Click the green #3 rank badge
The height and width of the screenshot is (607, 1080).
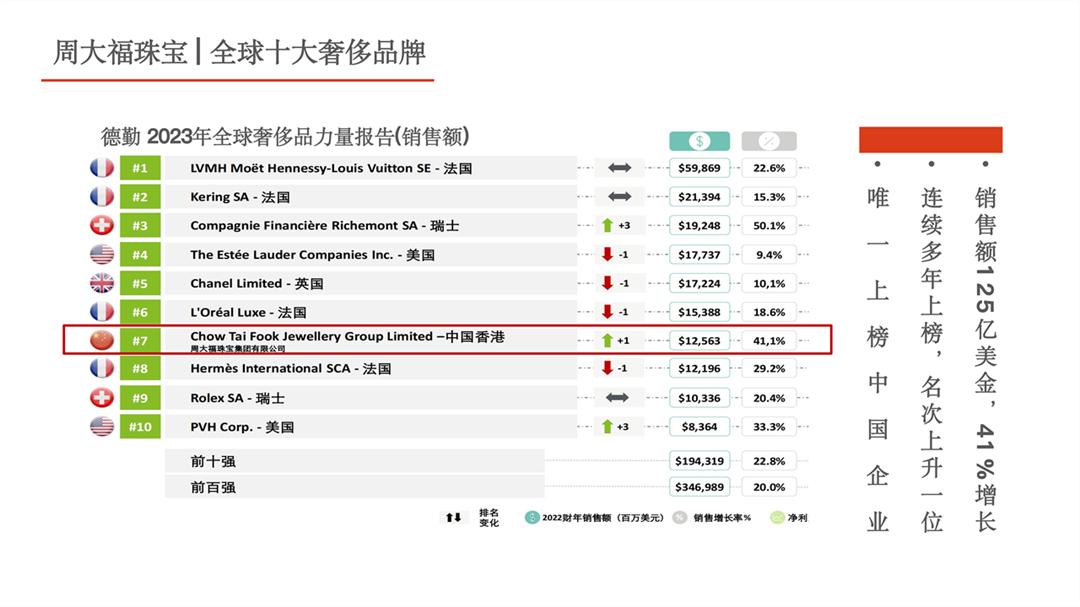[140, 225]
